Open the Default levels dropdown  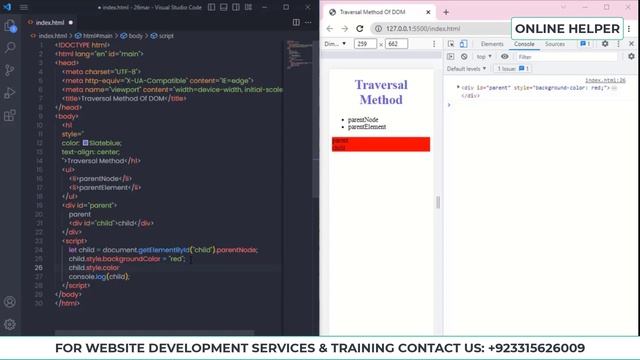pyautogui.click(x=466, y=69)
